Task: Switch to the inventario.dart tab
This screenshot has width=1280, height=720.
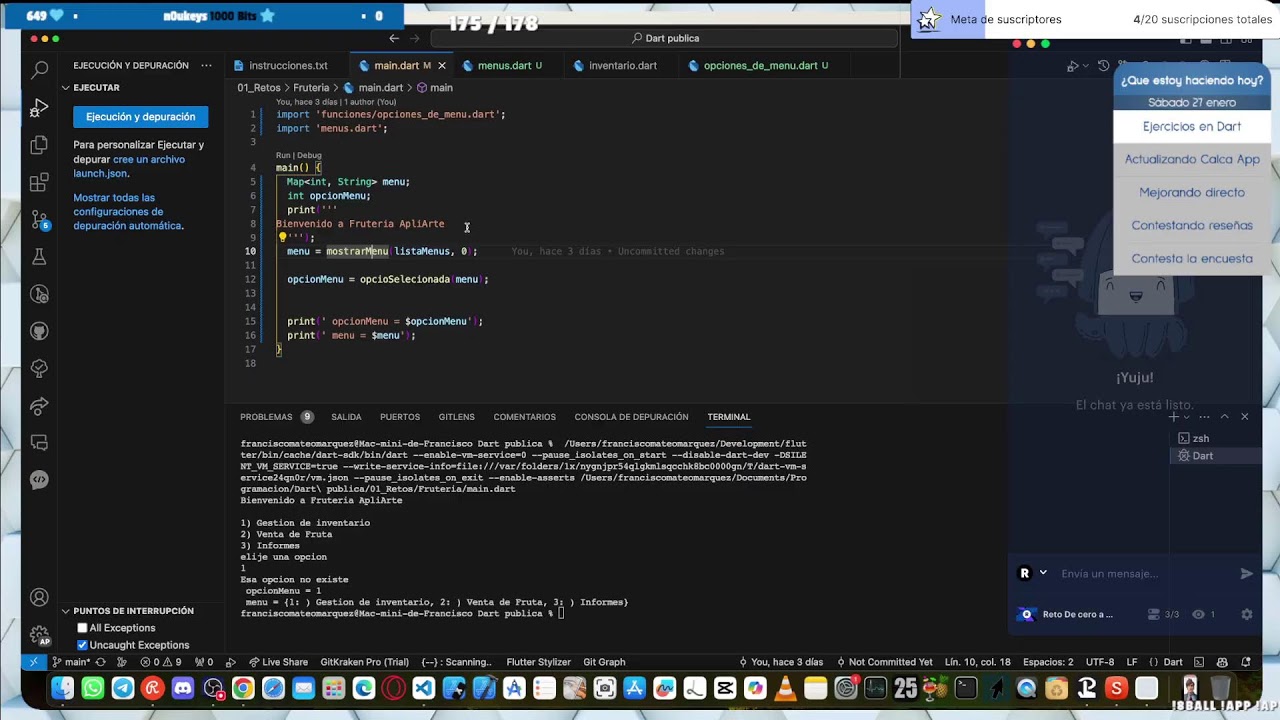Action: [x=622, y=65]
